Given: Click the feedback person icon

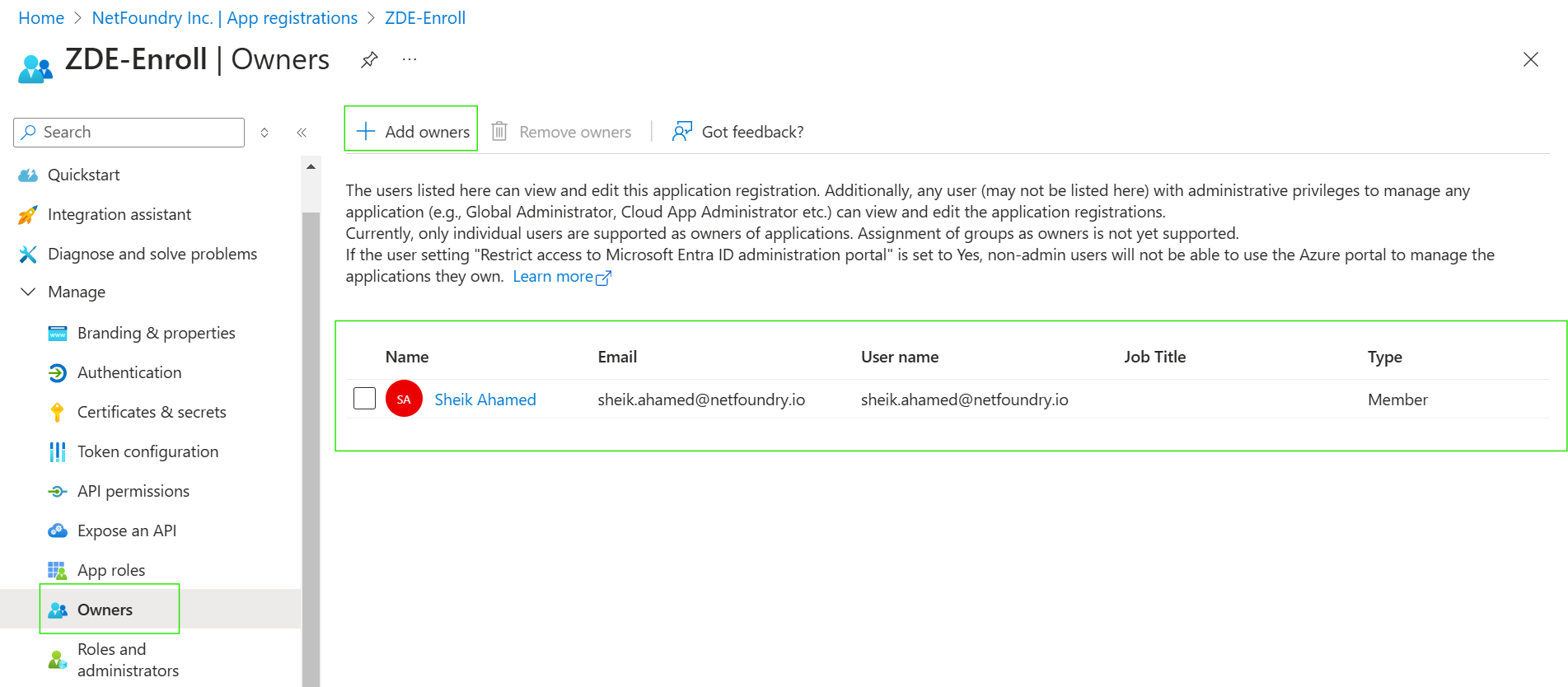Looking at the screenshot, I should coord(681,131).
